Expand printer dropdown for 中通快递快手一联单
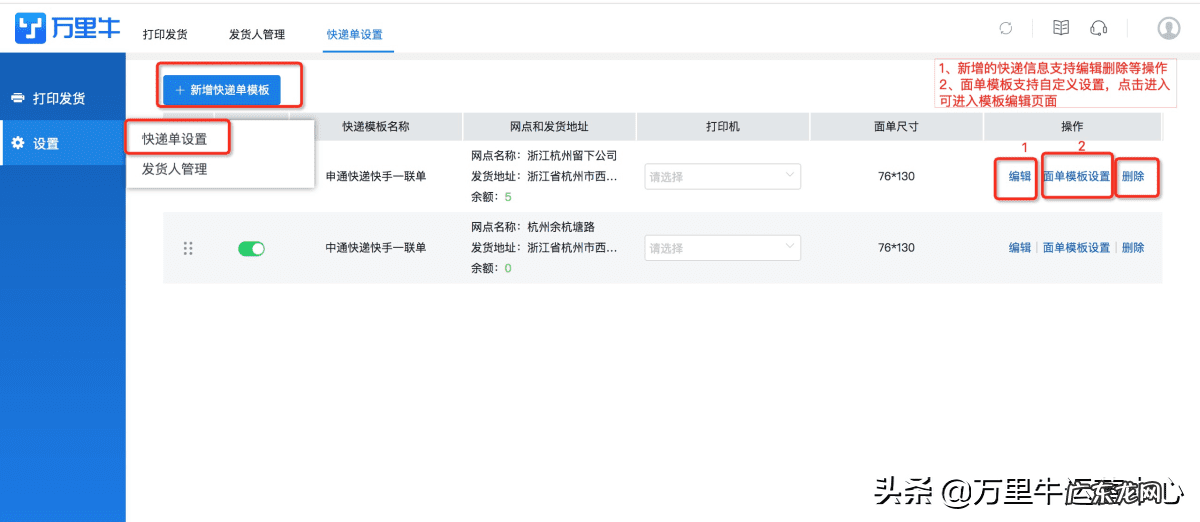 coord(722,248)
